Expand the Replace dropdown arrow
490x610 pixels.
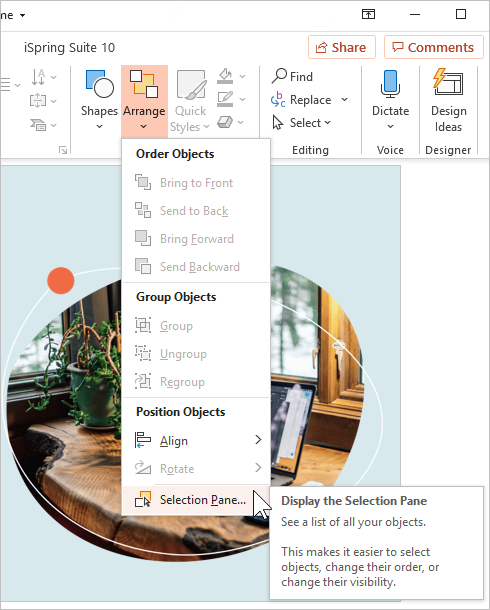[x=345, y=100]
